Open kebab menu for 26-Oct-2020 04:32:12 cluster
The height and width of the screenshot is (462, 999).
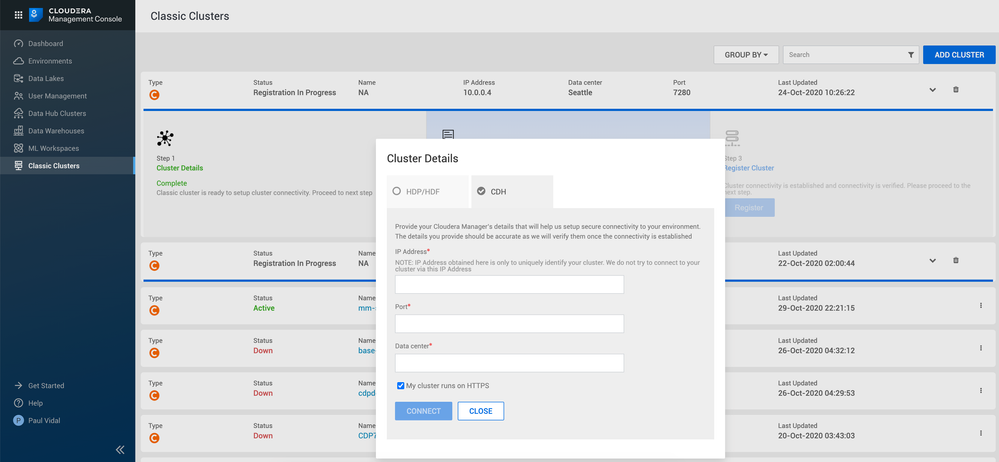[x=980, y=349]
